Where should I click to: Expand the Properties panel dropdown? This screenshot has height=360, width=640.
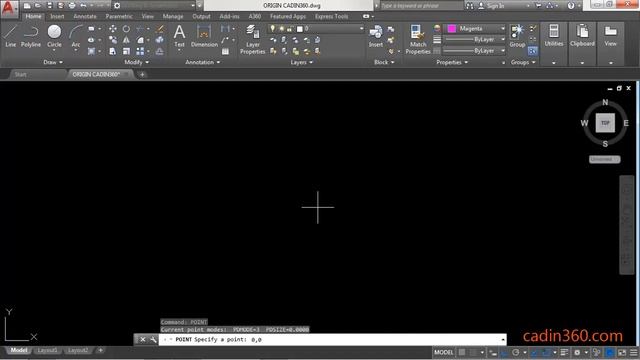coord(452,62)
